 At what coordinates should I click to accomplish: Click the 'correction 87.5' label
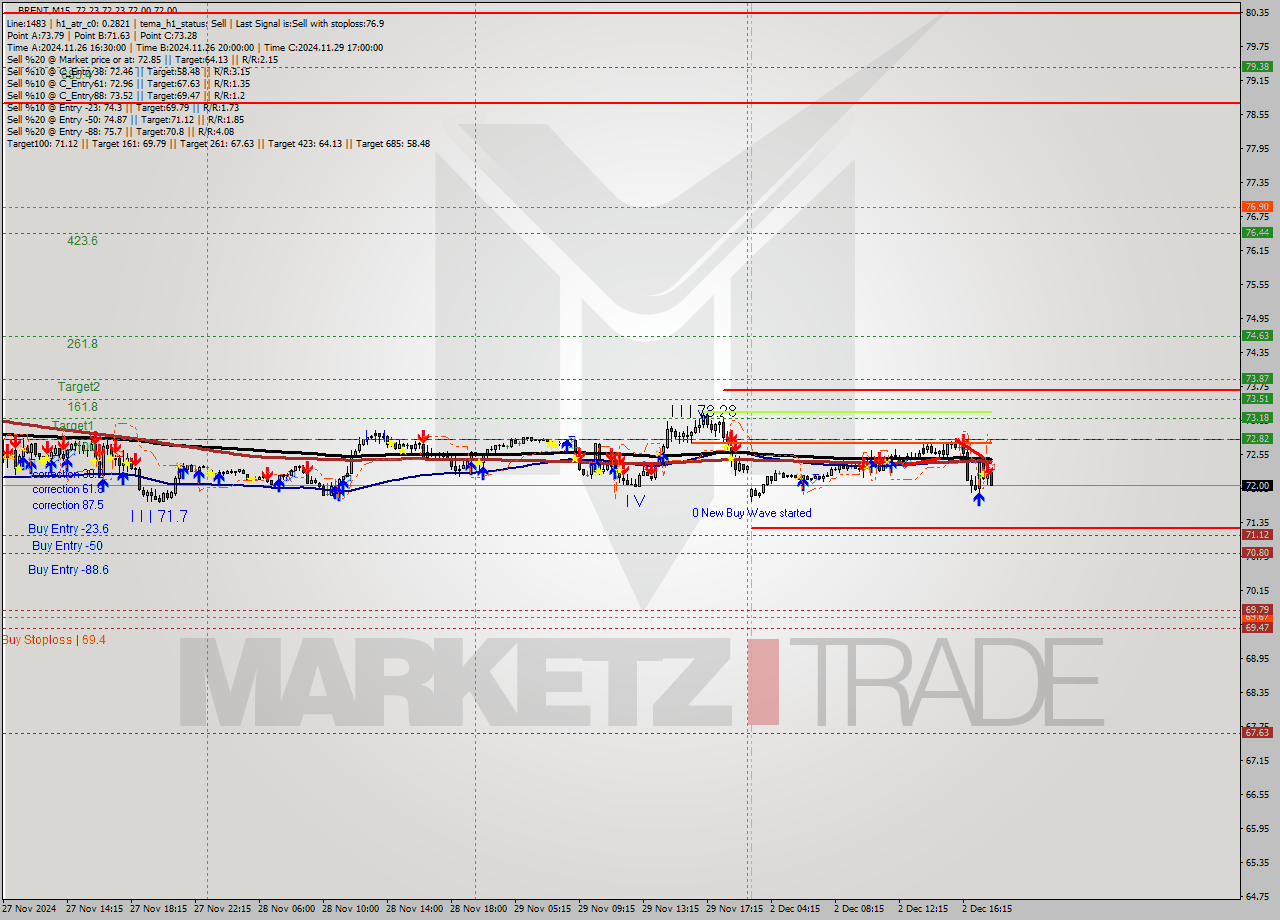pos(68,505)
